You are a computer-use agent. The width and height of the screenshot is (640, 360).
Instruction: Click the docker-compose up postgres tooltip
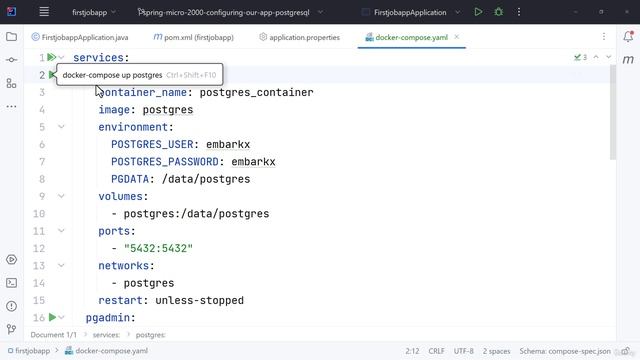140,75
